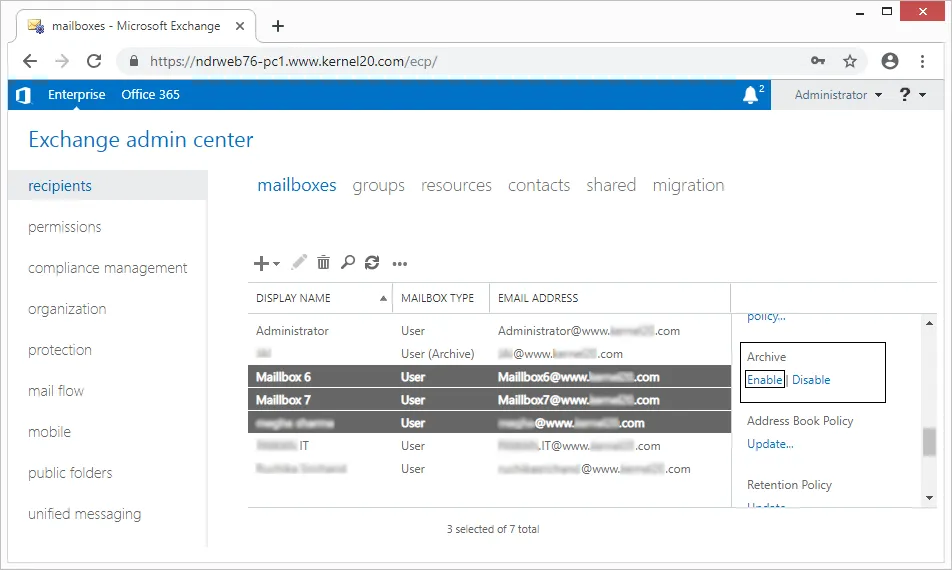Select mail flow in the sidebar
Screen dimensions: 952x570
(56, 391)
